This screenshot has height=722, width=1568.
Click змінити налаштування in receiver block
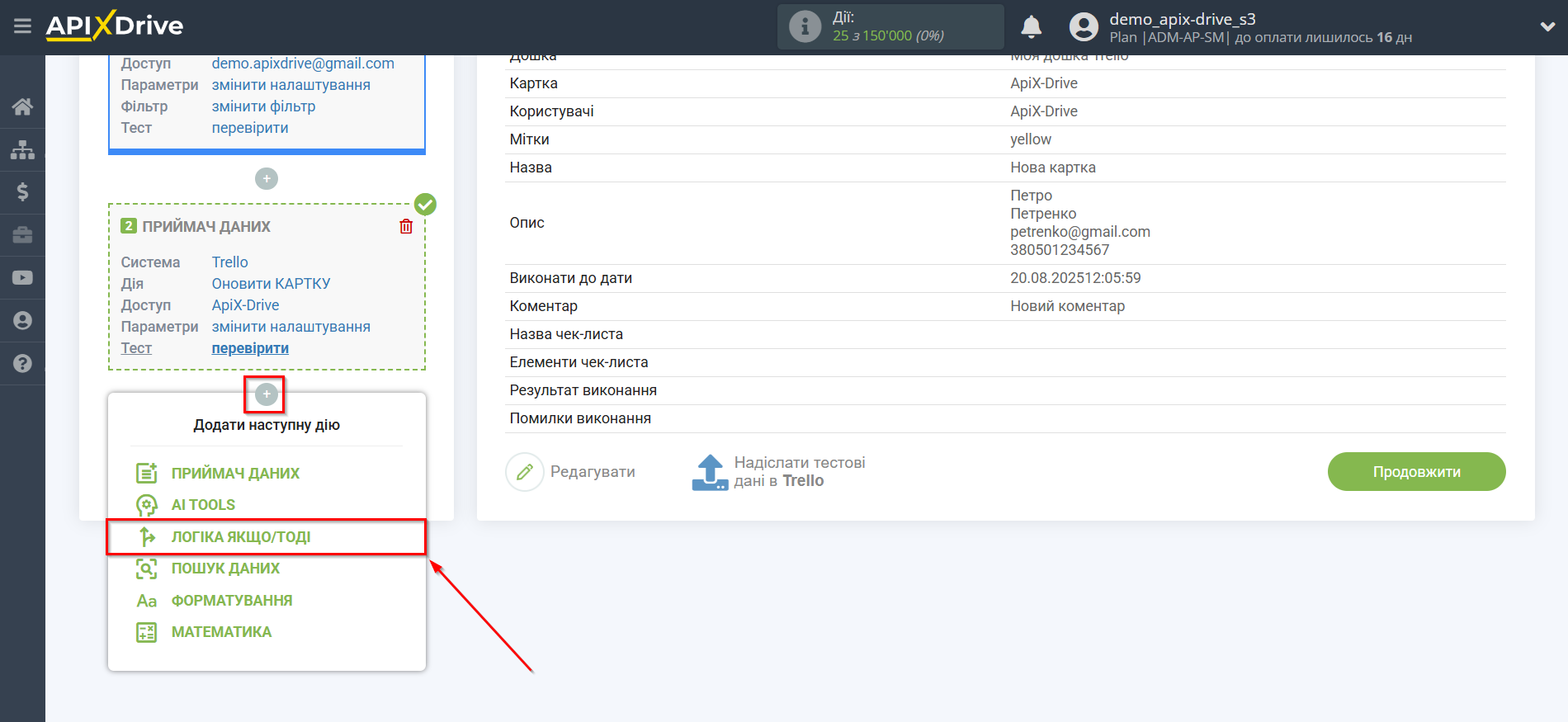pyautogui.click(x=290, y=327)
